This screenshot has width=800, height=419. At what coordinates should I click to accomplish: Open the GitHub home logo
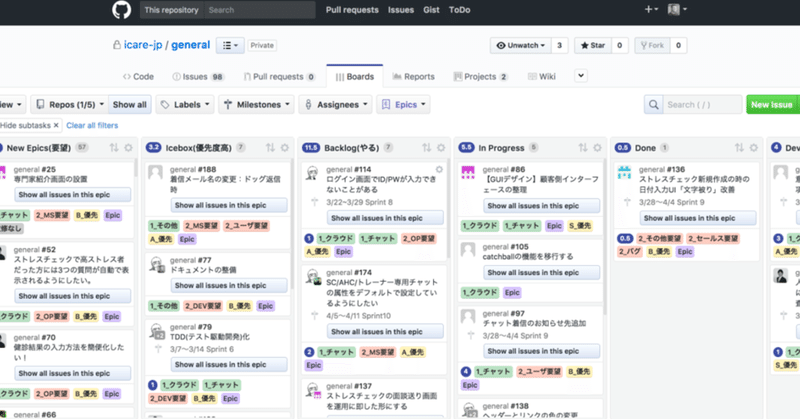pos(121,10)
